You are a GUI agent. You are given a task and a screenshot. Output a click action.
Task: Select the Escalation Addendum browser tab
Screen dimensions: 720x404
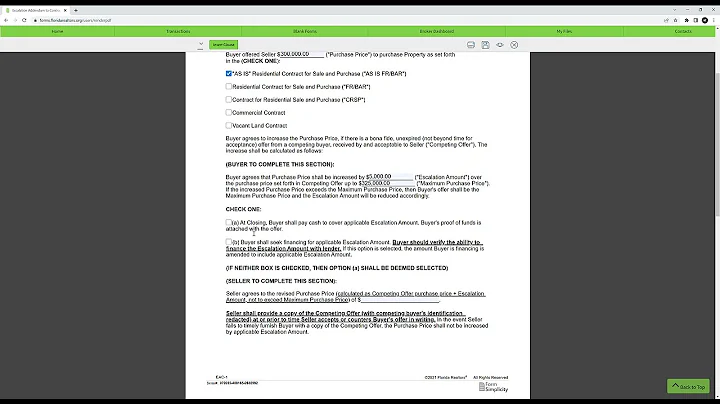click(36, 10)
